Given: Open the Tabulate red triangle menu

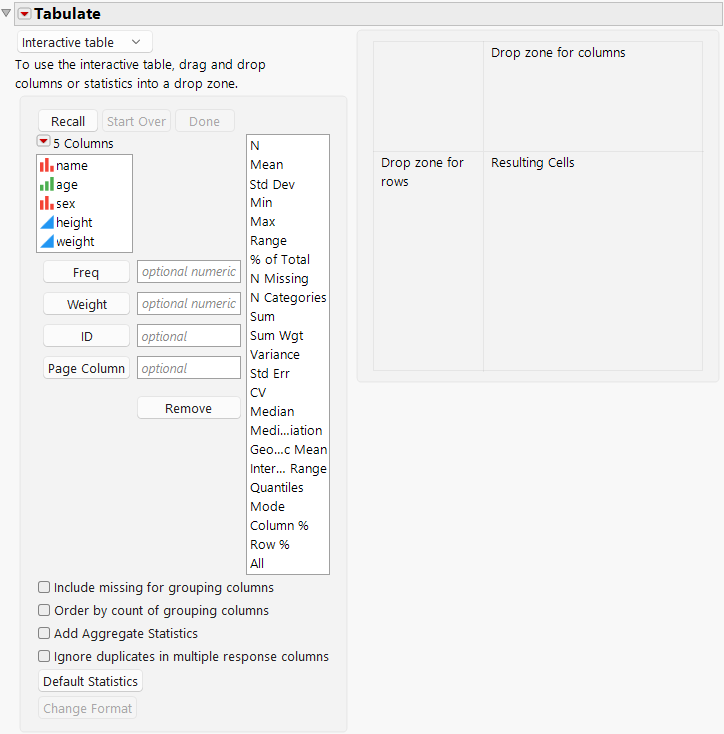Looking at the screenshot, I should pyautogui.click(x=24, y=14).
